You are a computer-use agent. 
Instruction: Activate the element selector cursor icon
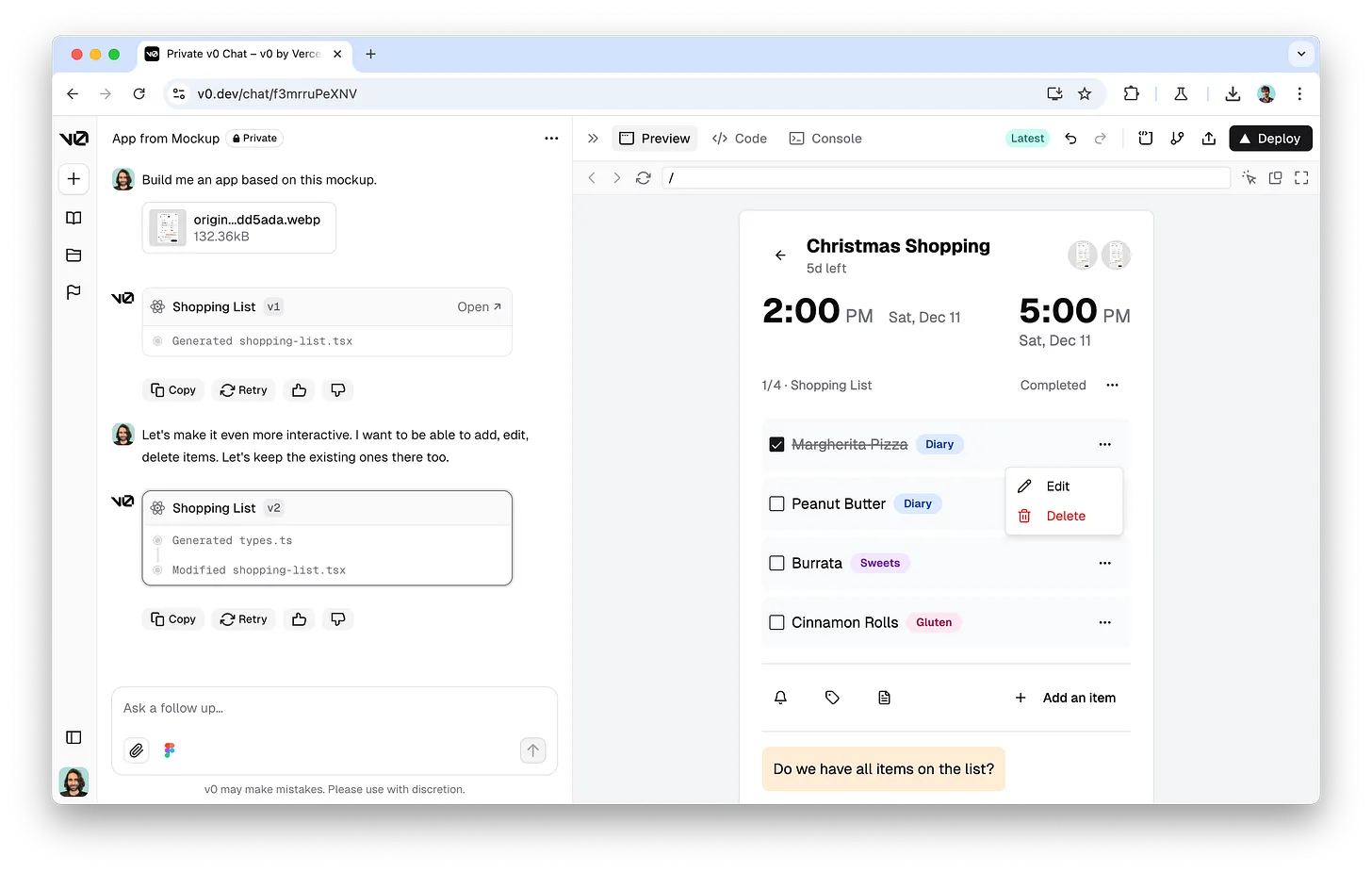(x=1249, y=177)
